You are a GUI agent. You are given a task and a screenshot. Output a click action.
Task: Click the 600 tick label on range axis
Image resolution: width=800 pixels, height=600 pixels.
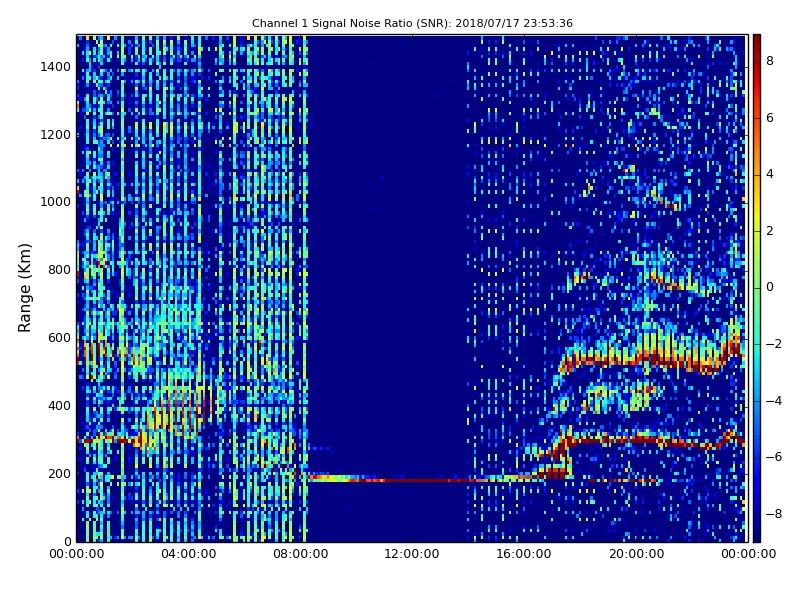pos(59,338)
